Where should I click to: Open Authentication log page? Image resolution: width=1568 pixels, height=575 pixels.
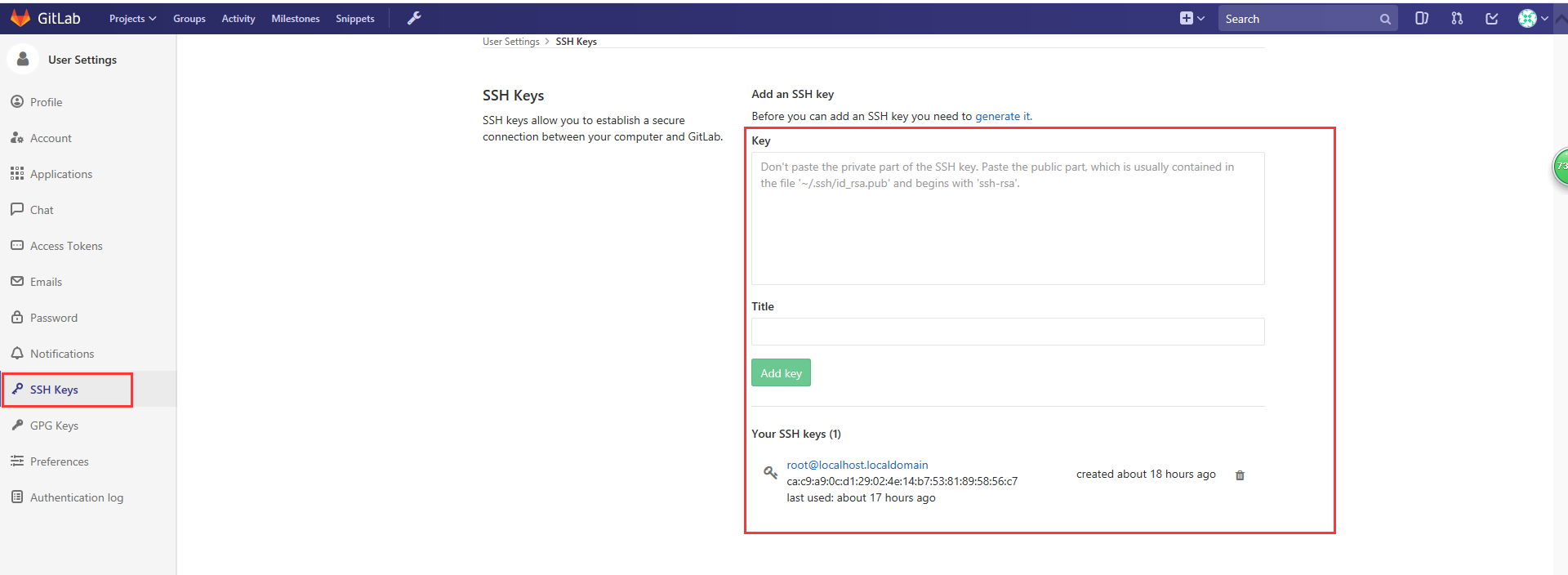click(77, 497)
